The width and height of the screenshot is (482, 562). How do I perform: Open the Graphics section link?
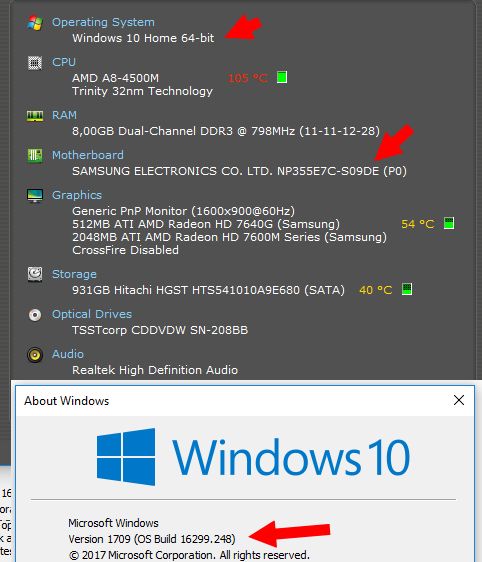click(77, 195)
